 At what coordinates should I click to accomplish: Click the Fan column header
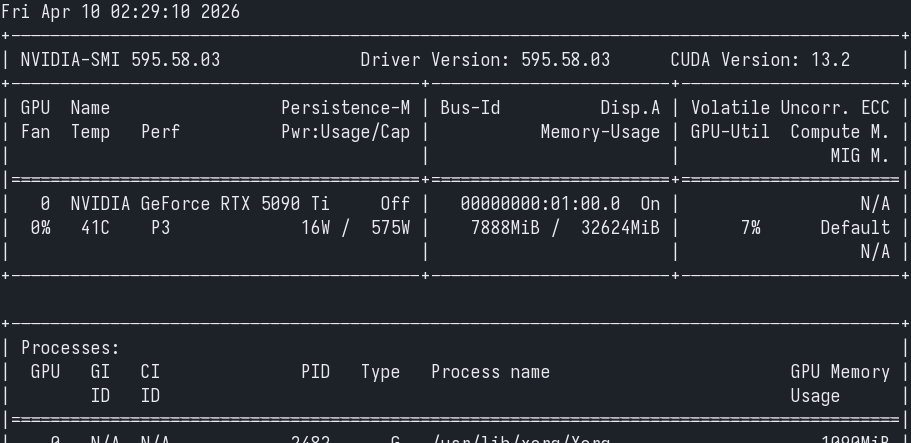[35, 132]
